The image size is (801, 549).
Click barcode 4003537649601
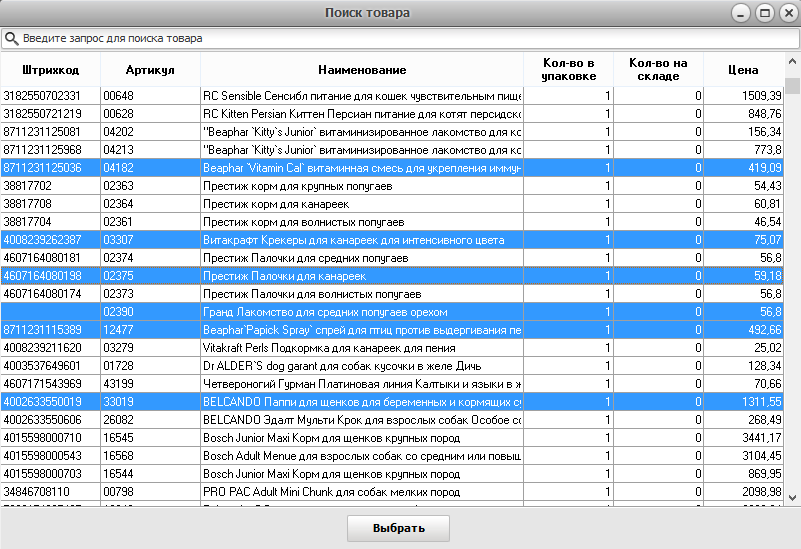[42, 366]
